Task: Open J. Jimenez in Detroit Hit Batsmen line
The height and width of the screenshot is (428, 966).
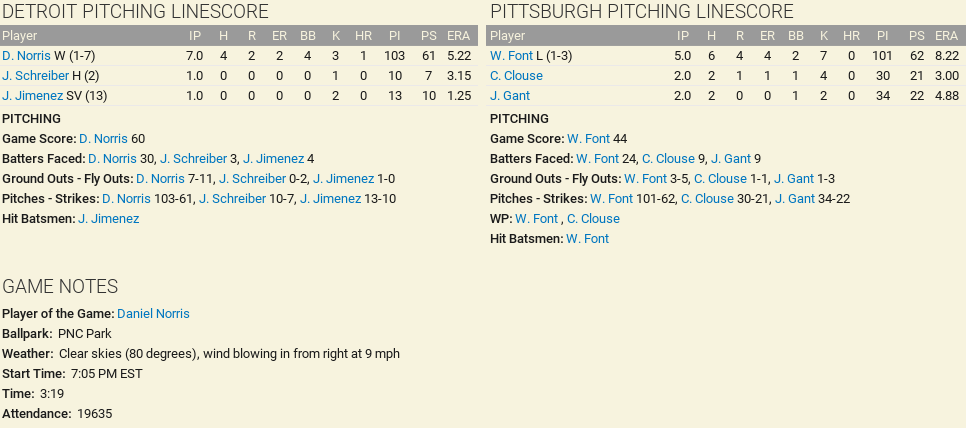Action: click(108, 218)
